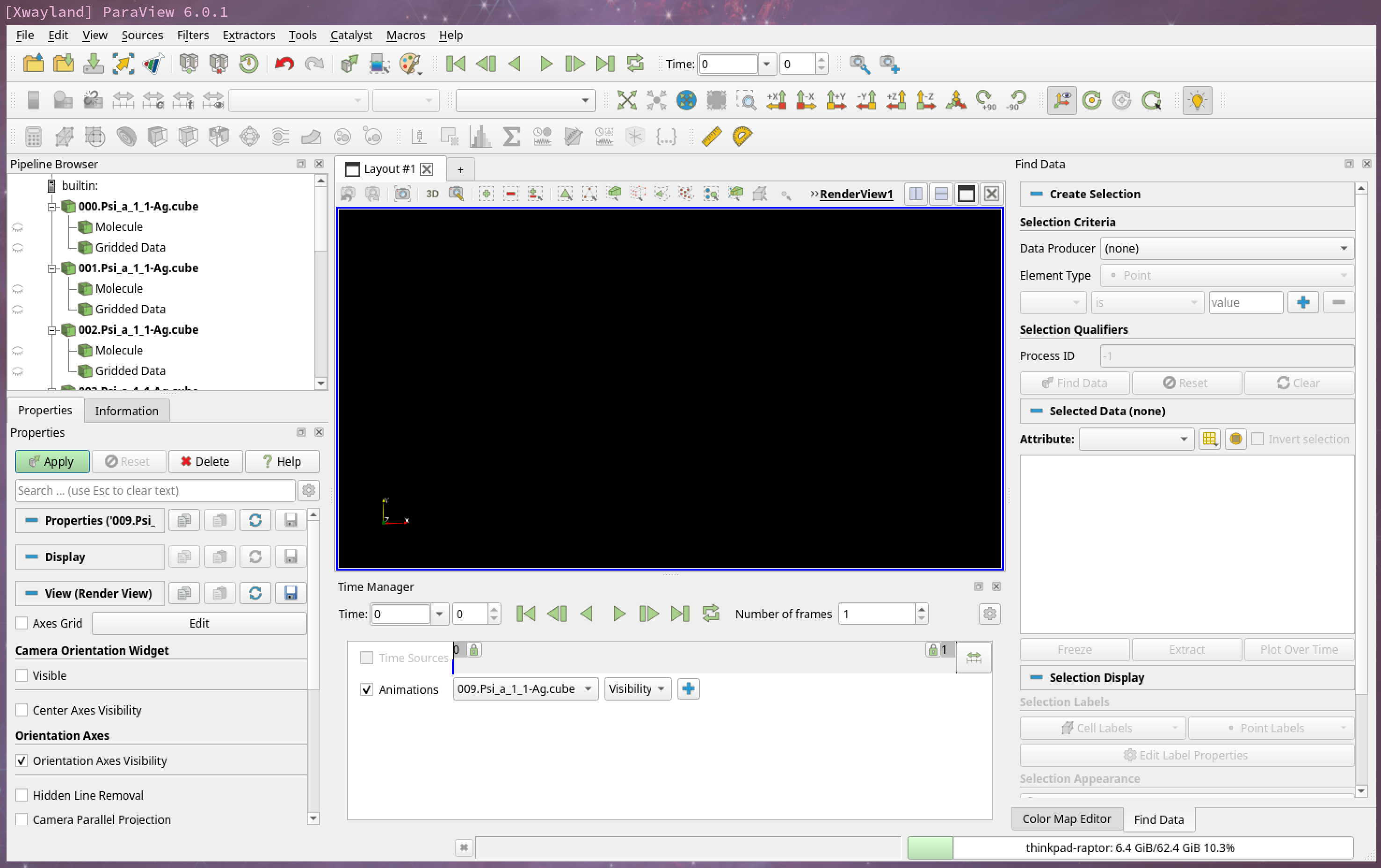Uncheck Orientation Axes Visibility
The image size is (1381, 868).
click(x=22, y=760)
